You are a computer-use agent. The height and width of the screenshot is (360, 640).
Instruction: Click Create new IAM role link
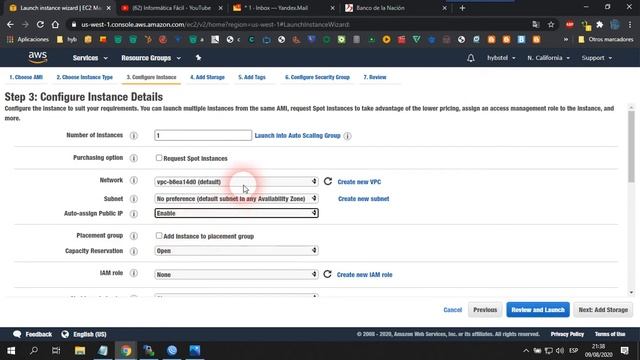tap(364, 275)
